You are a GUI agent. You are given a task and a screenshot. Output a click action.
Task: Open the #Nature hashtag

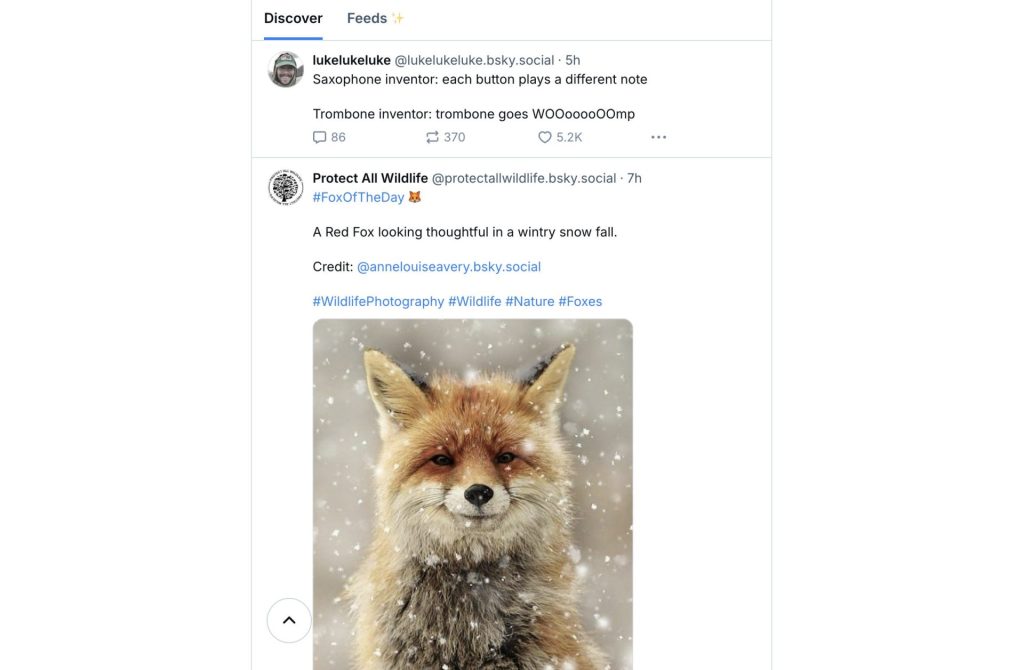[x=530, y=301]
